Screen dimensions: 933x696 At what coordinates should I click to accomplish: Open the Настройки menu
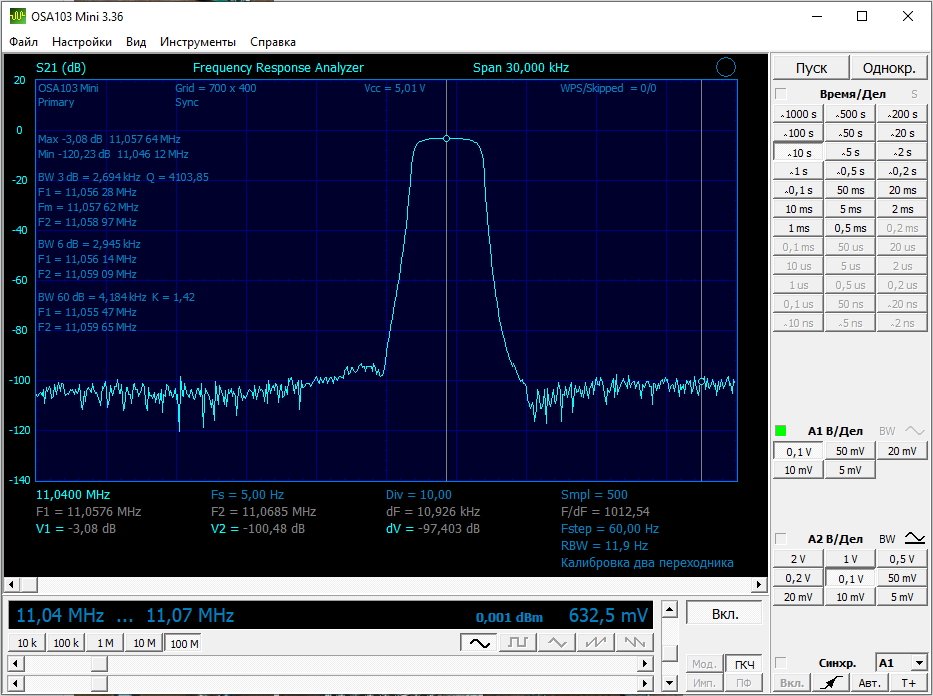[82, 42]
